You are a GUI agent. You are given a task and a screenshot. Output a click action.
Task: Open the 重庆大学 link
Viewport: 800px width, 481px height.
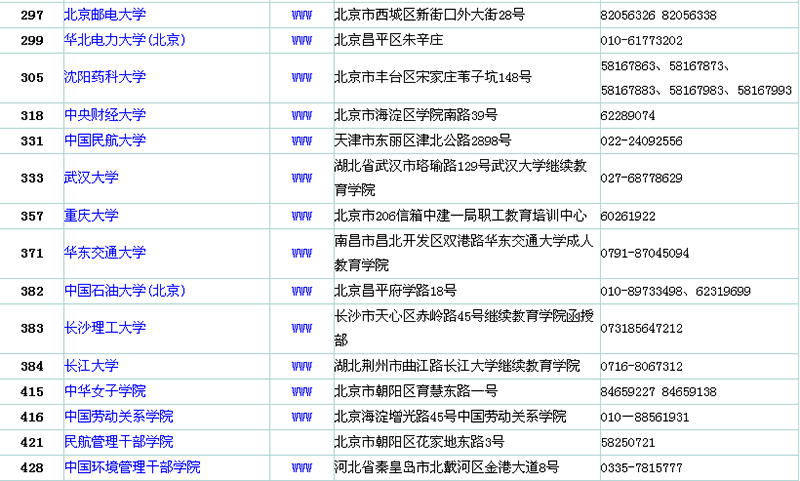click(x=91, y=216)
